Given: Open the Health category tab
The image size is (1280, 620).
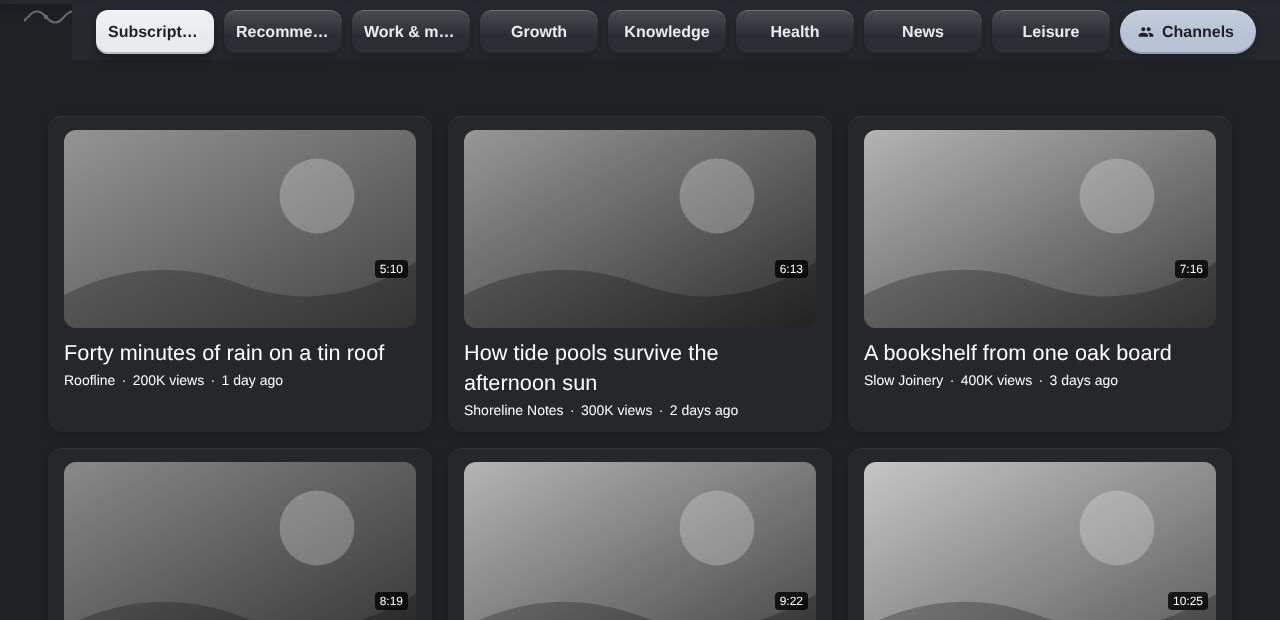Looking at the screenshot, I should click(x=795, y=32).
